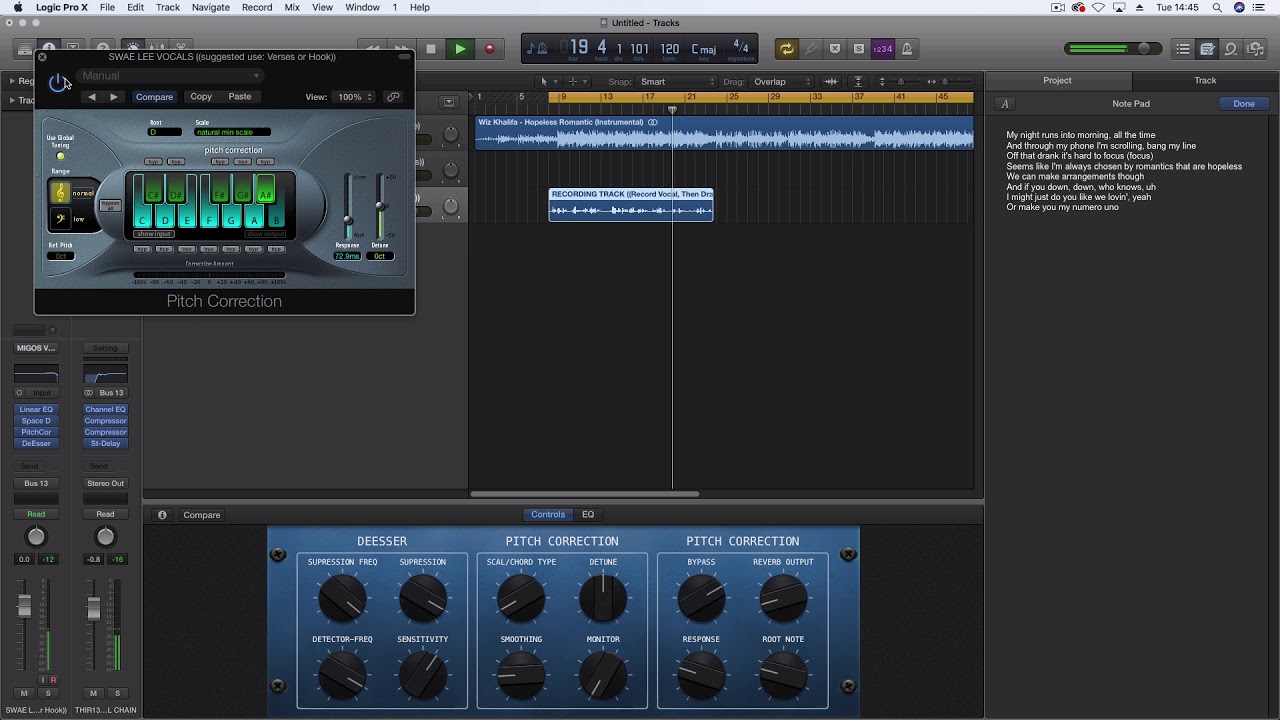Viewport: 1280px width, 720px height.
Task: Click the Replace mode X button
Action: (x=834, y=48)
